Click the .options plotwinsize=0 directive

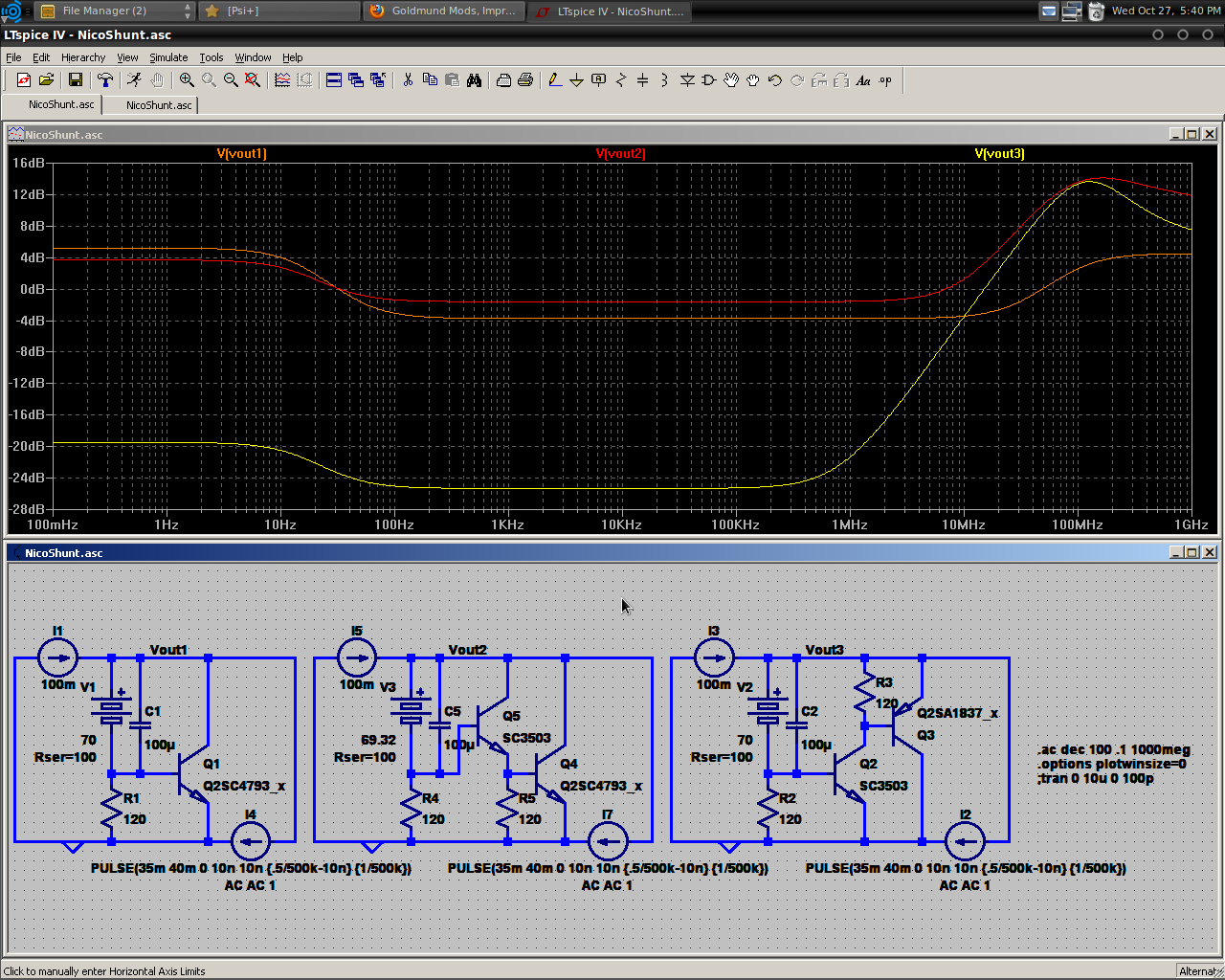tap(1112, 764)
